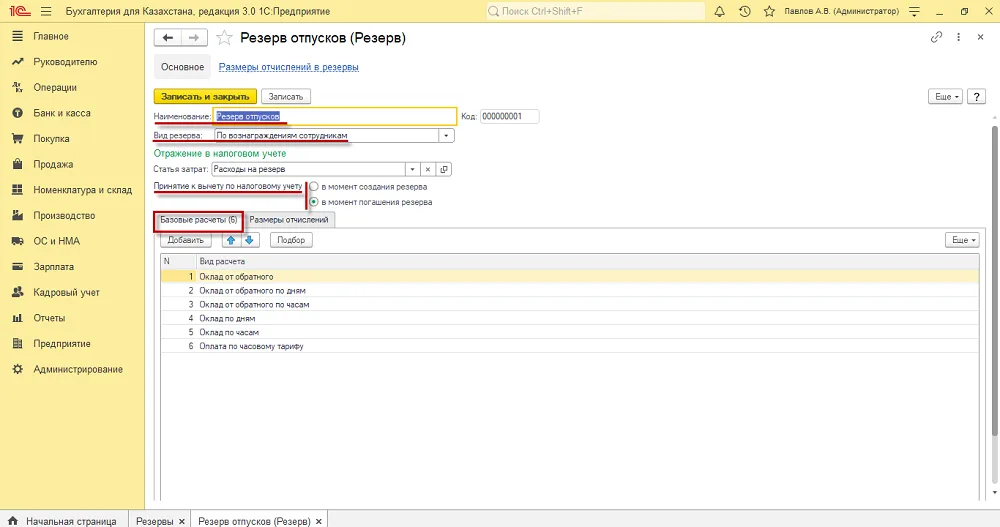This screenshot has height=527, width=1000.
Task: Open Размеры отчислений в резервы link
Action: point(288,67)
